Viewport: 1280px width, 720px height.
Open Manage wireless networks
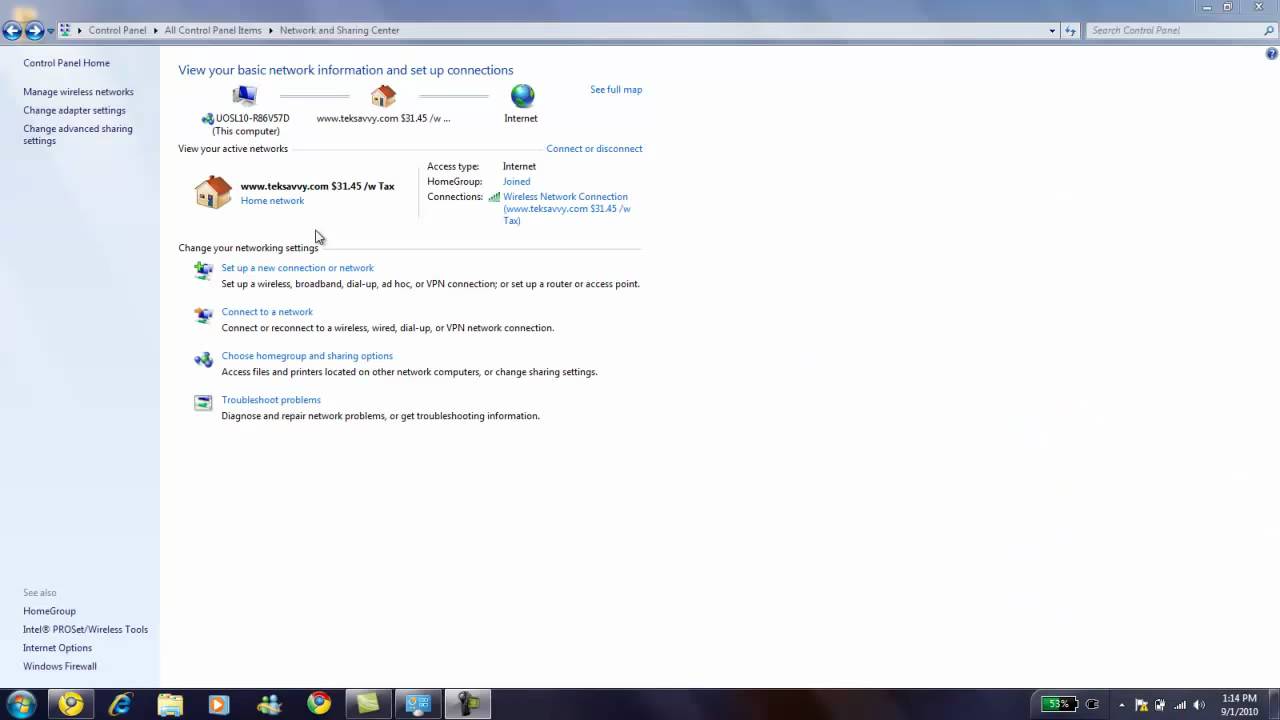[78, 92]
